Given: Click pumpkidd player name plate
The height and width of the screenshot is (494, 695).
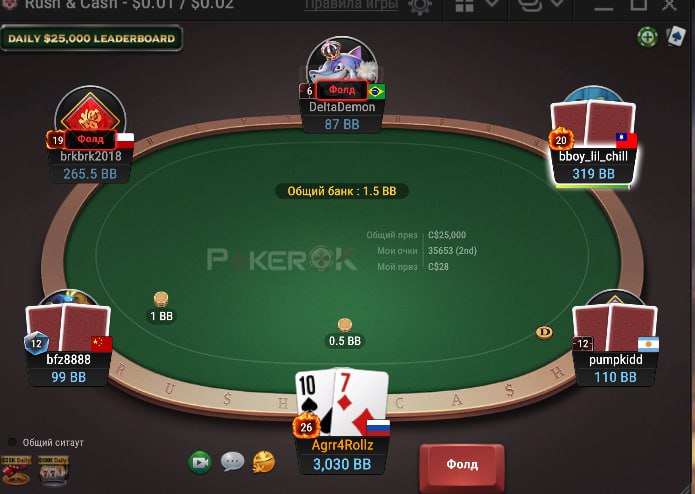Looking at the screenshot, I should [615, 369].
